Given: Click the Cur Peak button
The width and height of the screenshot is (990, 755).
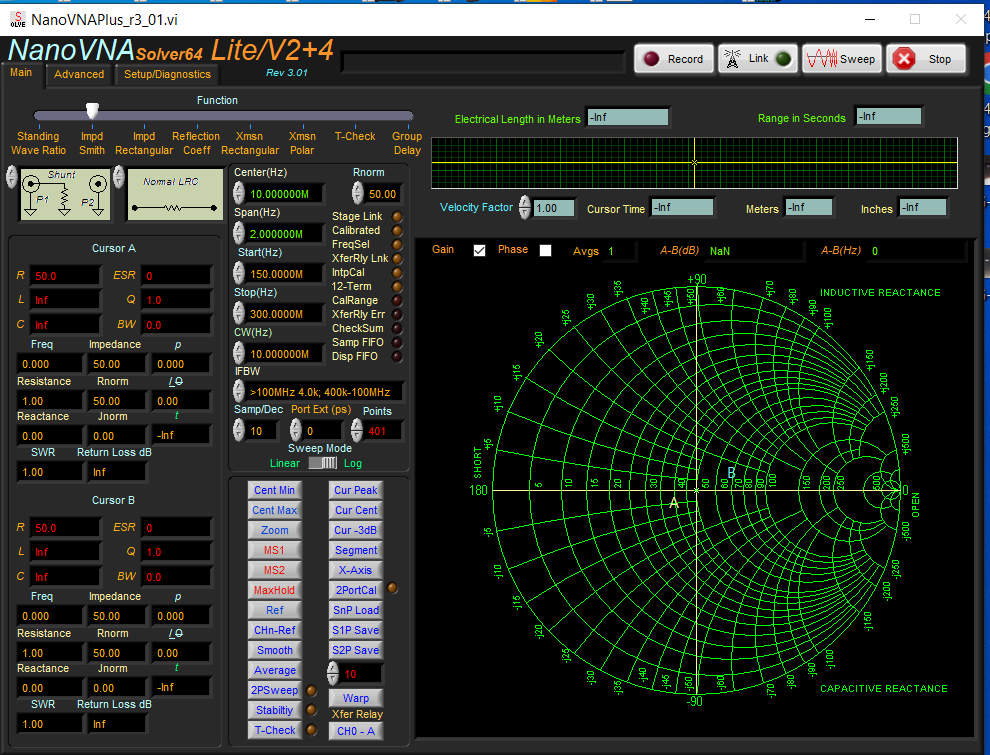Looking at the screenshot, I should (356, 490).
